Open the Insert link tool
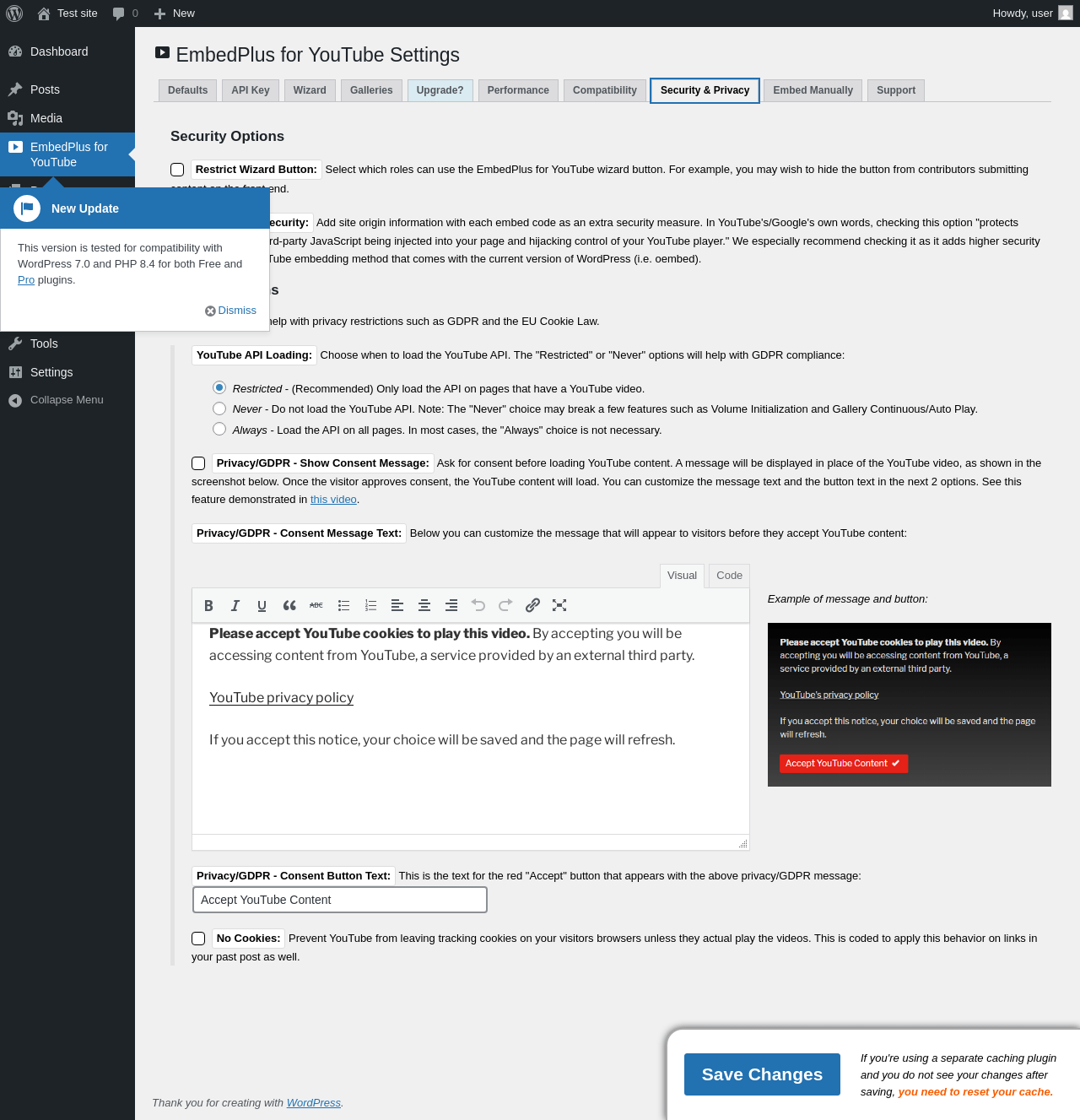Image resolution: width=1080 pixels, height=1120 pixels. [x=532, y=605]
